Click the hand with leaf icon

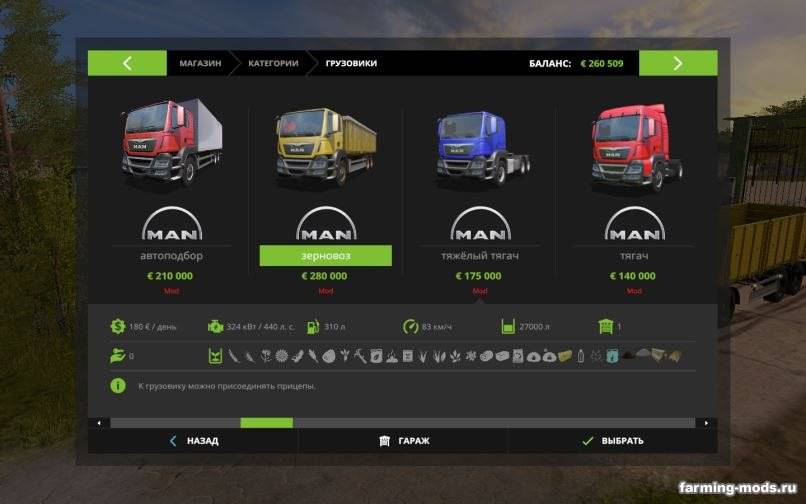118,356
